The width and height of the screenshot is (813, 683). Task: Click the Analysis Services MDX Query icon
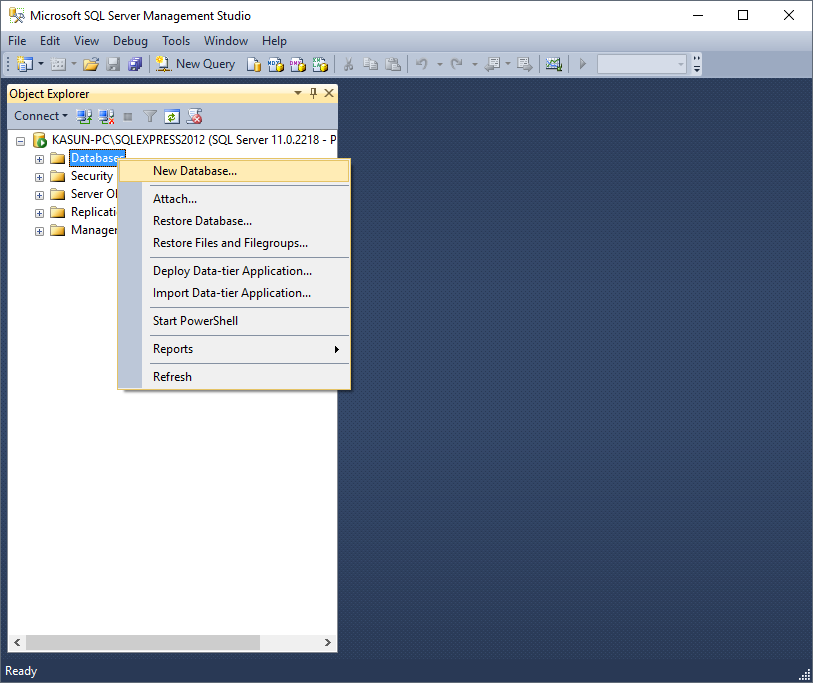tap(276, 64)
